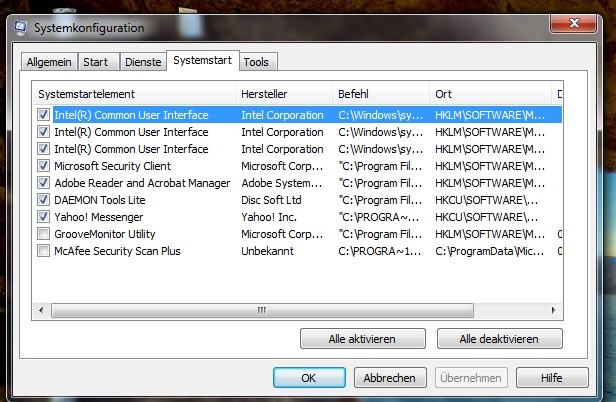Sort by Systemstartelement column header

134,94
